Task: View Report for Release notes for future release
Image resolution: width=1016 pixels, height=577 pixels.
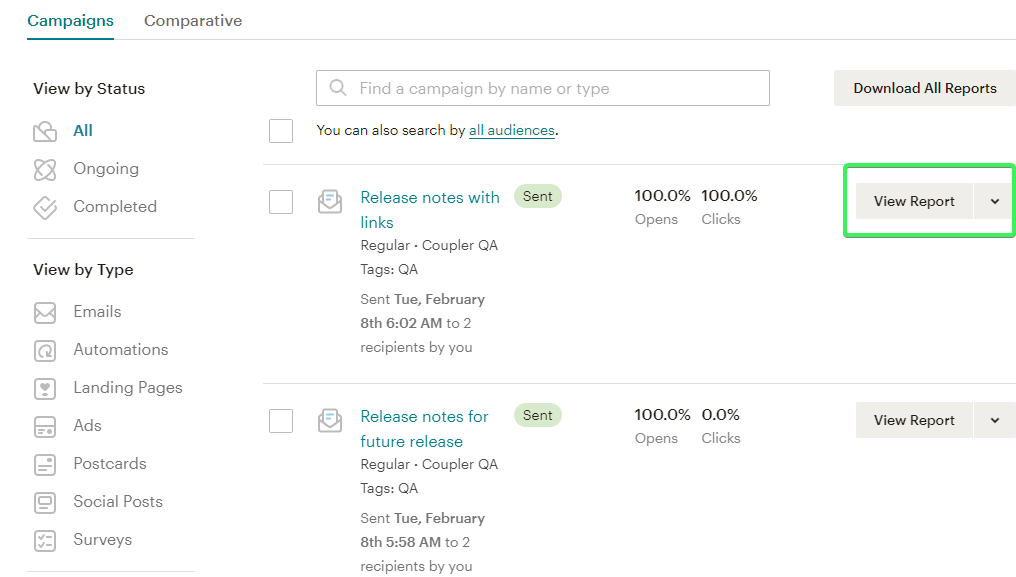Action: click(914, 420)
